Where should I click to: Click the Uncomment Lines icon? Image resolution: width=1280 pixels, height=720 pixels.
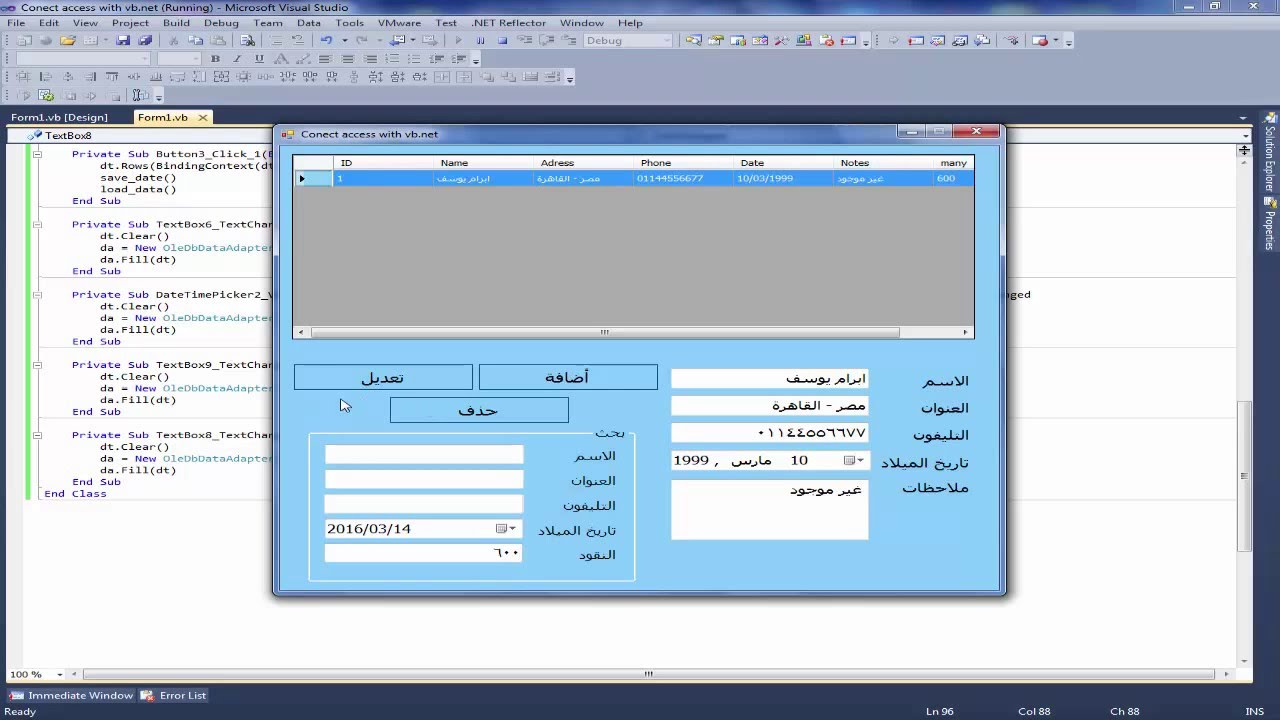tap(298, 41)
